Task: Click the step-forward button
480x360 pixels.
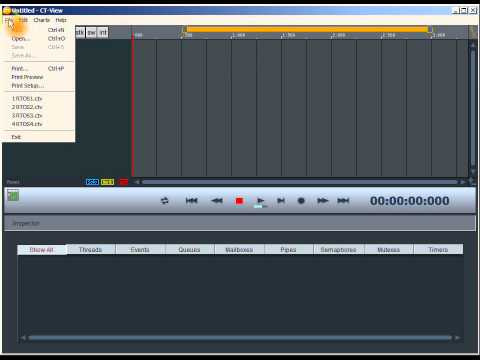Action: [281, 200]
